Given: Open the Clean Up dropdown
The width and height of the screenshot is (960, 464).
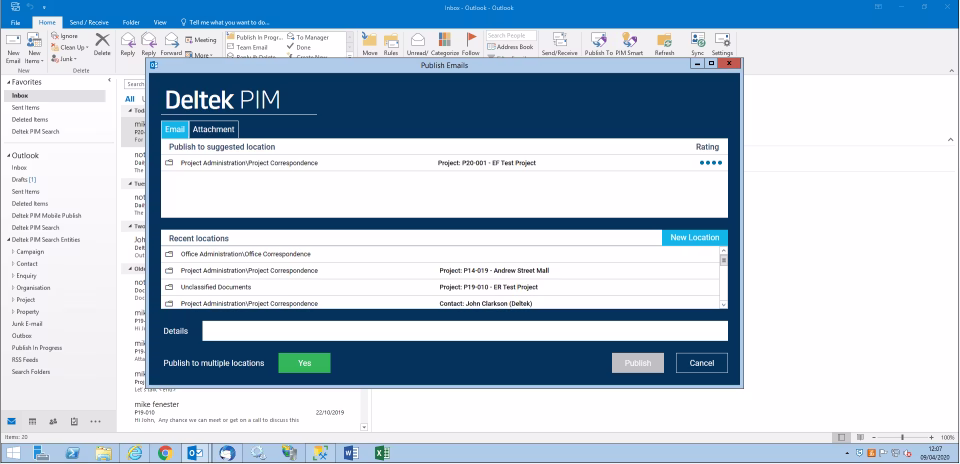Looking at the screenshot, I should tap(70, 47).
